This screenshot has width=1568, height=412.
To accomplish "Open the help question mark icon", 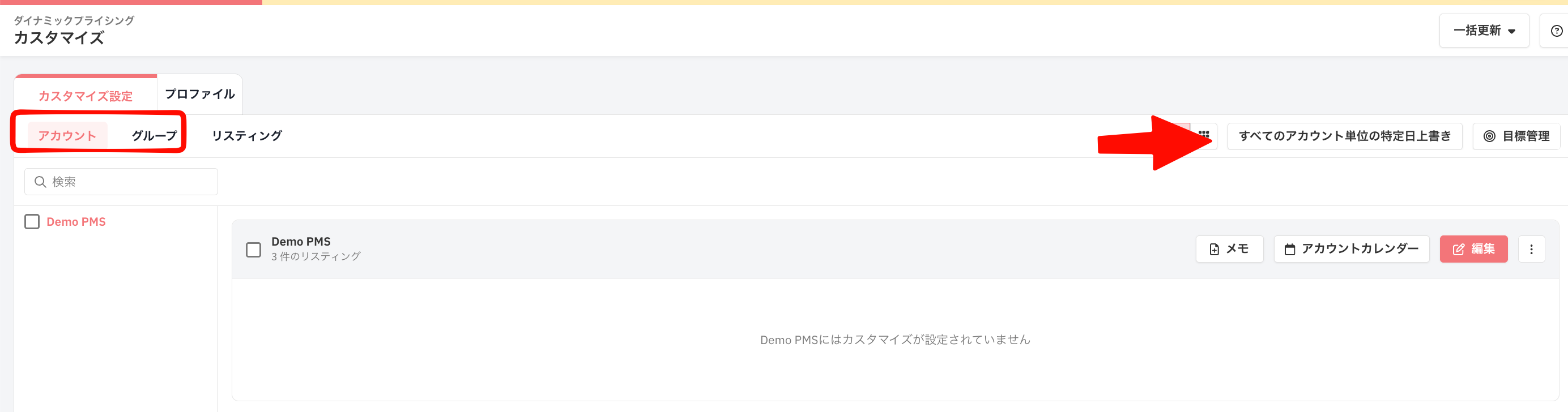I will click(1557, 31).
